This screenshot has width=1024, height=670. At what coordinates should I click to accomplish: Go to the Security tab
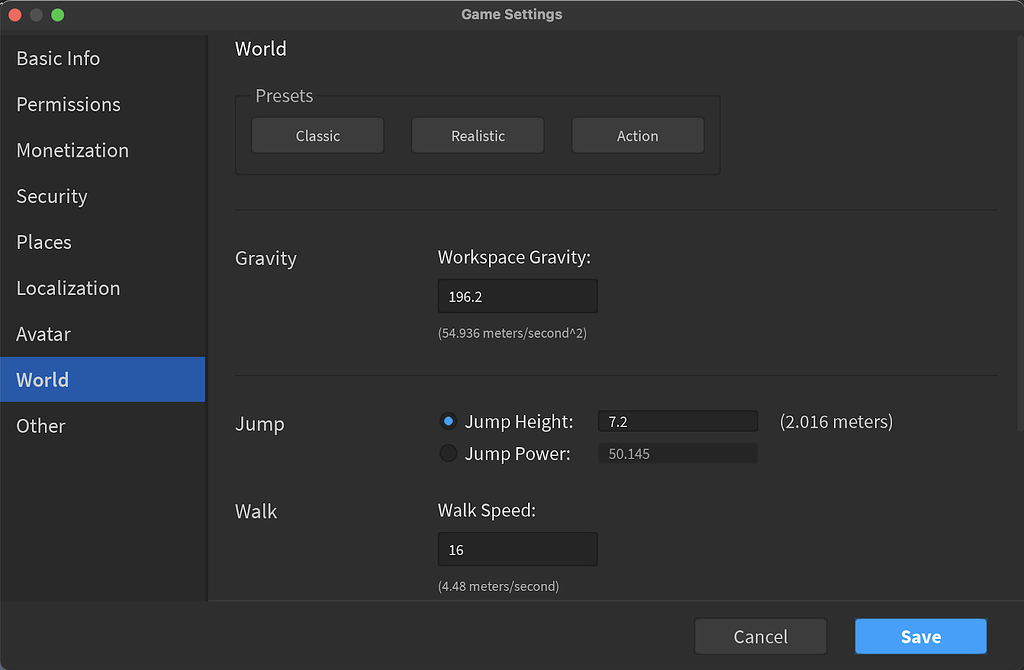point(52,197)
